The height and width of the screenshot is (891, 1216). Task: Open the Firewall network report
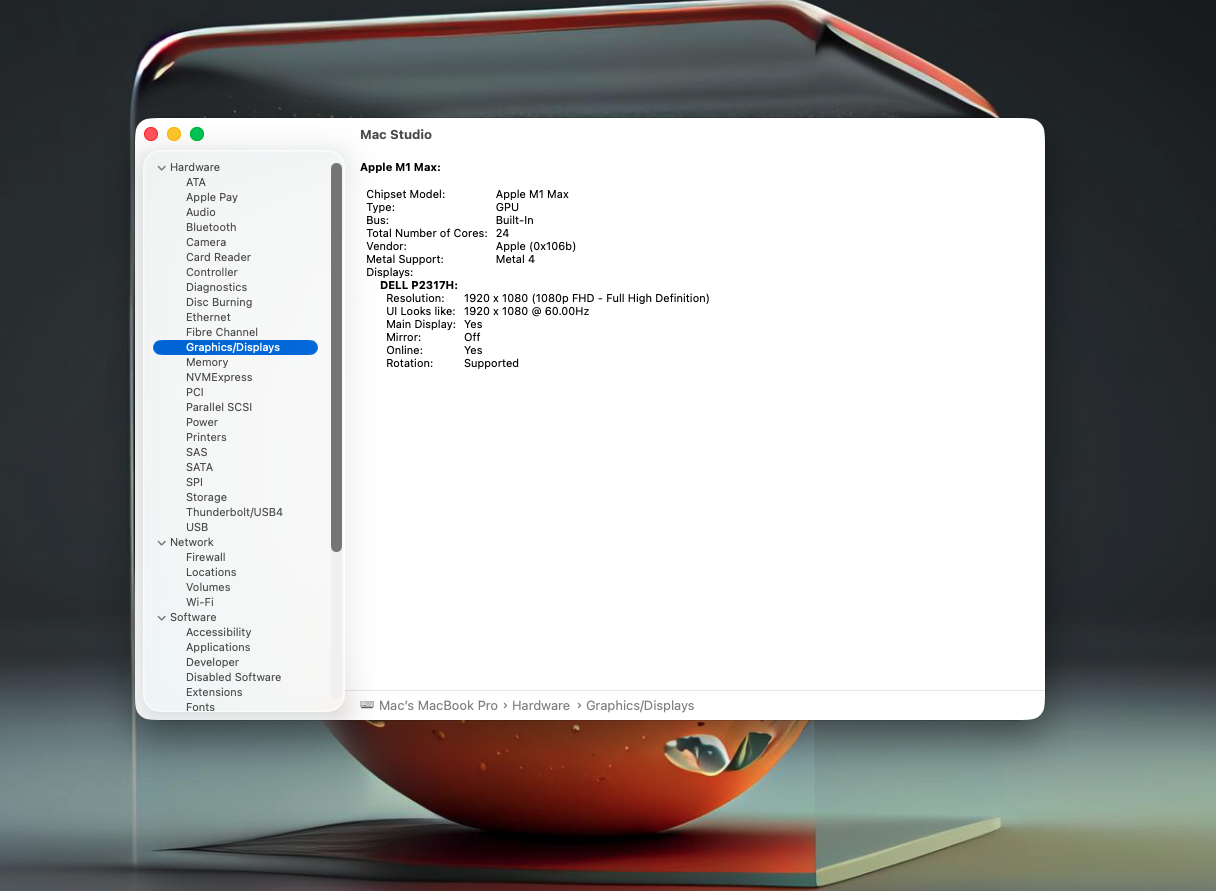[x=205, y=557]
